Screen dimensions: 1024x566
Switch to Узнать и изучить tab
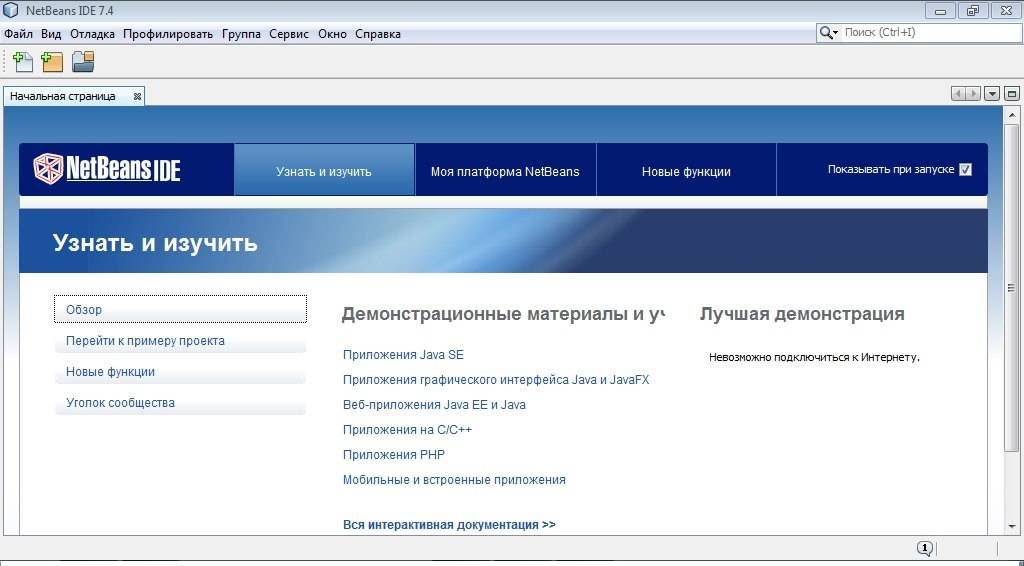click(324, 170)
